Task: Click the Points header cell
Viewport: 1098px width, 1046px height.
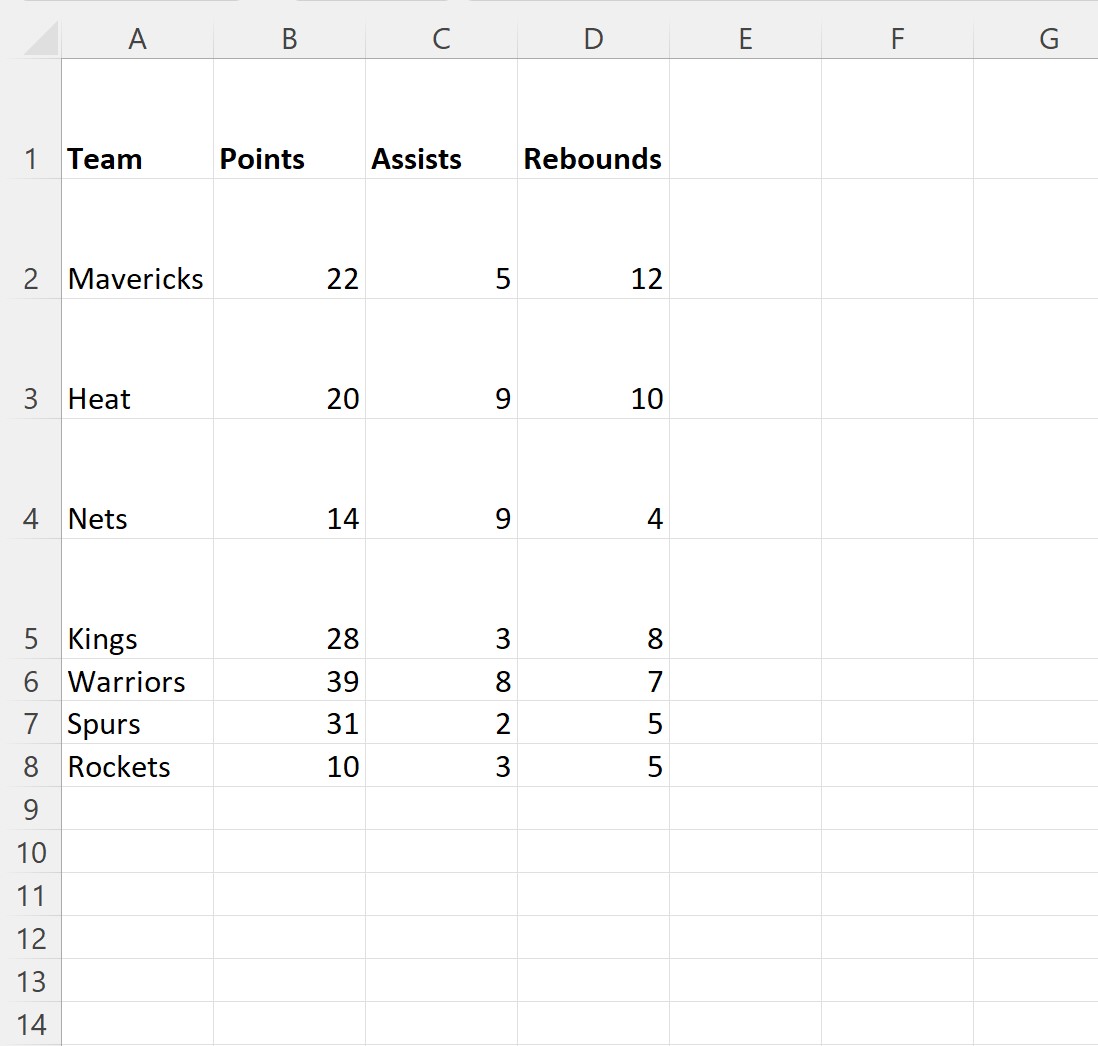Action: coord(289,119)
